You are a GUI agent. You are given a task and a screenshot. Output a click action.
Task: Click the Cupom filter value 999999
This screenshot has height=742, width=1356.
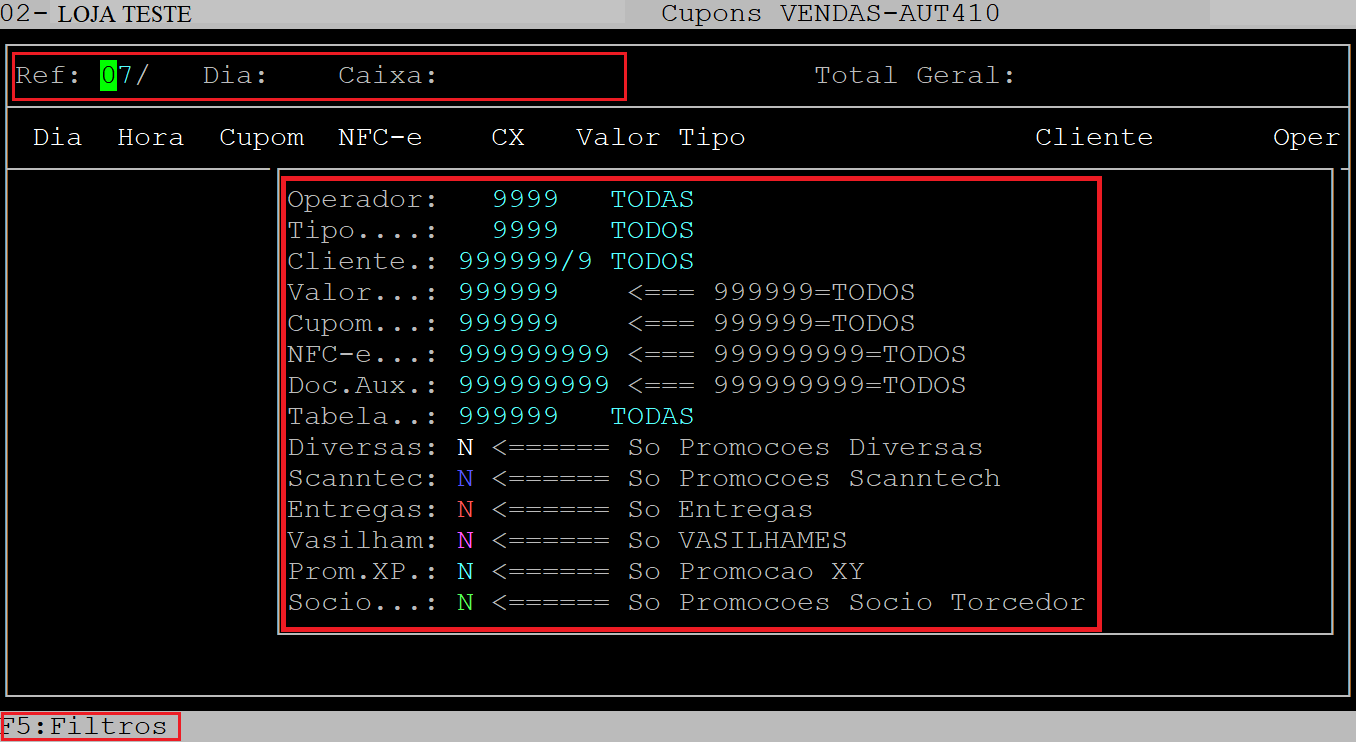pyautogui.click(x=508, y=323)
